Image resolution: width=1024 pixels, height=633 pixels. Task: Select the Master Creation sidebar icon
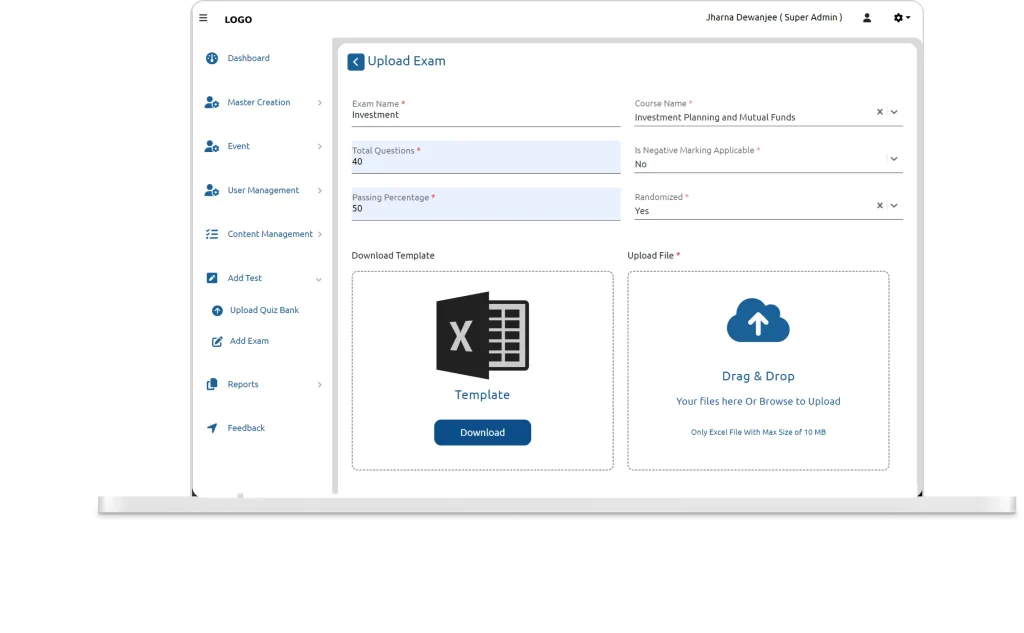(211, 102)
